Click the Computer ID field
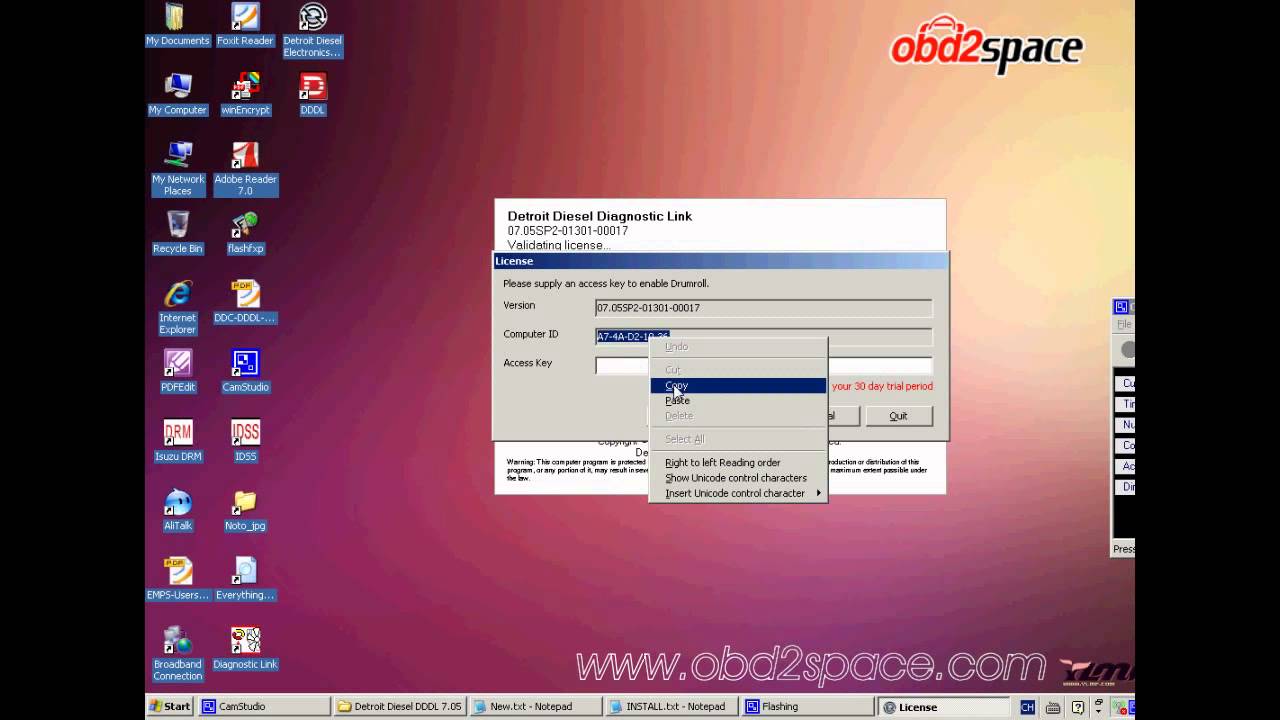 [763, 337]
